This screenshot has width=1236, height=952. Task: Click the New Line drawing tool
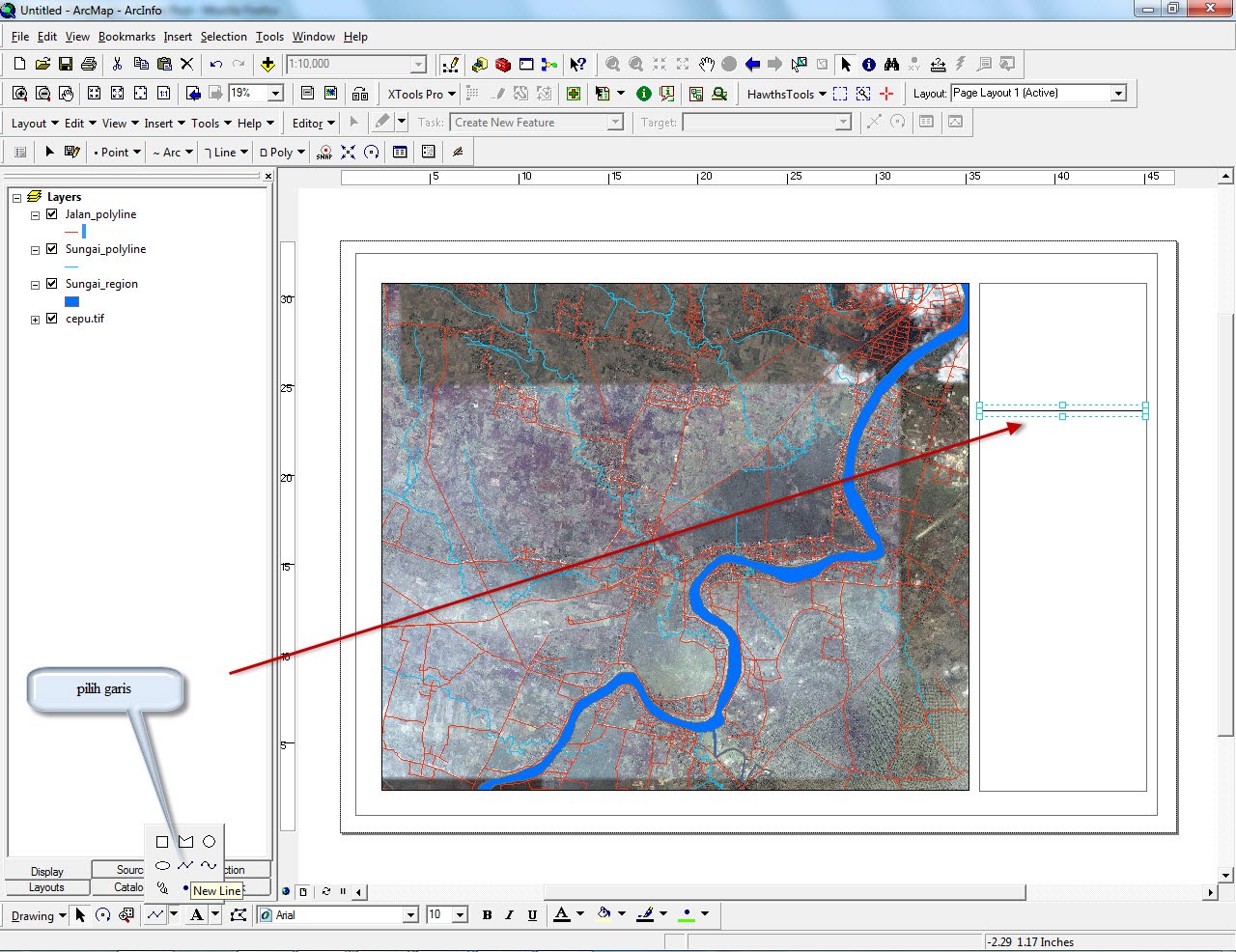click(185, 865)
